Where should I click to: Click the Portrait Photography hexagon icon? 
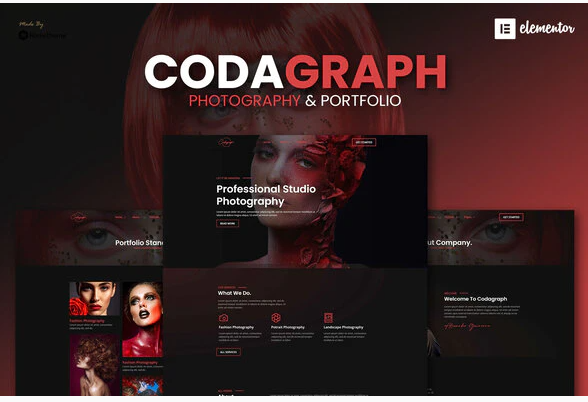click(276, 318)
